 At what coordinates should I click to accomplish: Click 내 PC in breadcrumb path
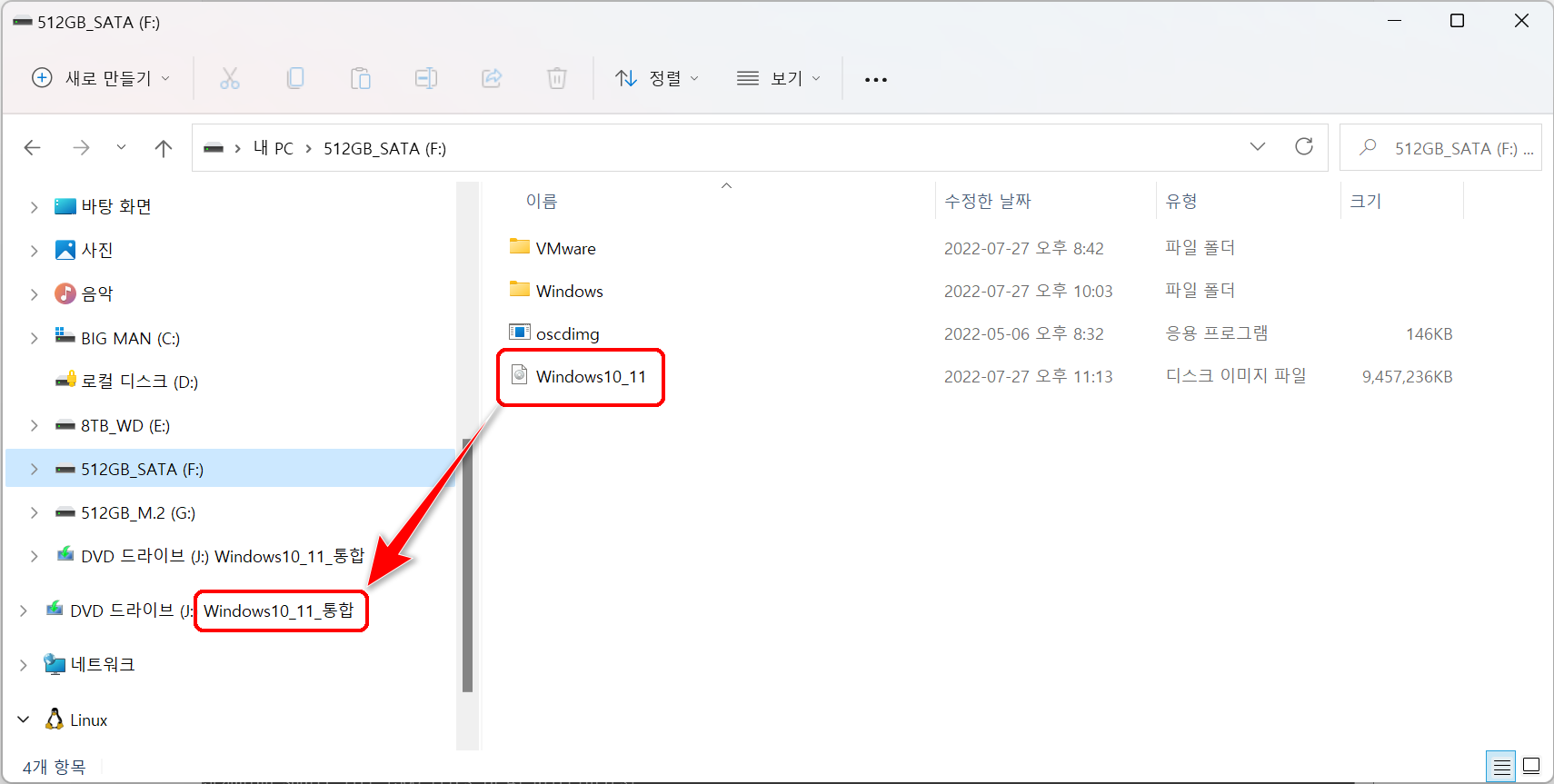tap(274, 148)
